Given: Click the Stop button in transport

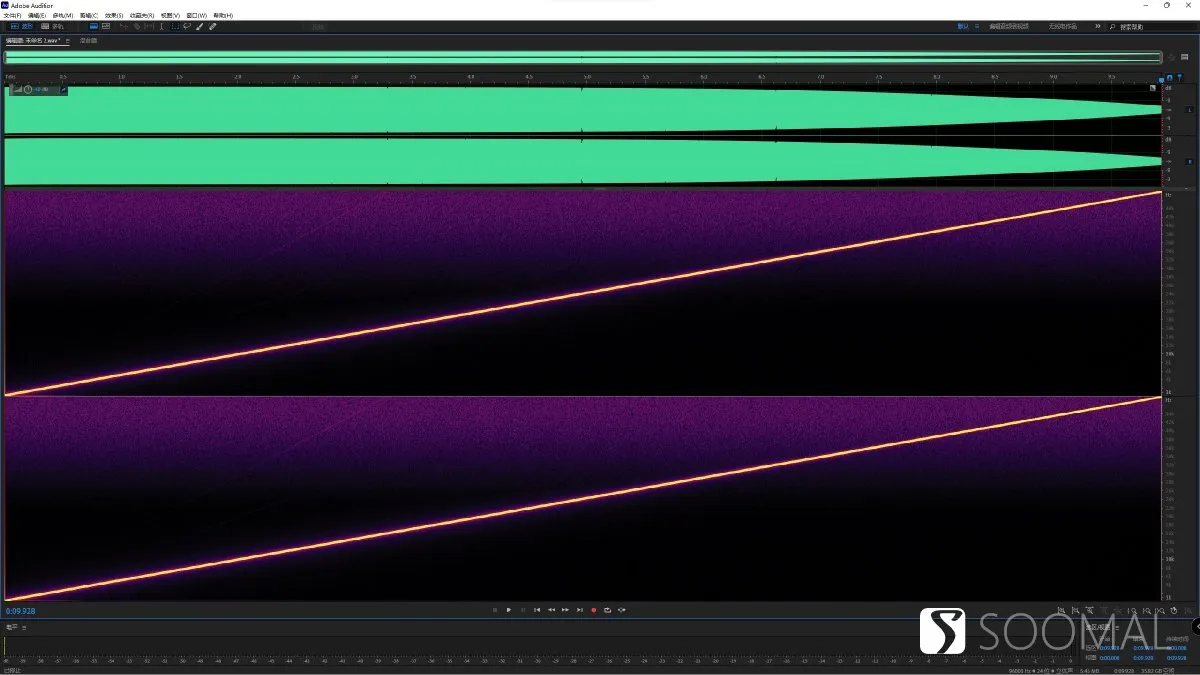Looking at the screenshot, I should pos(495,610).
